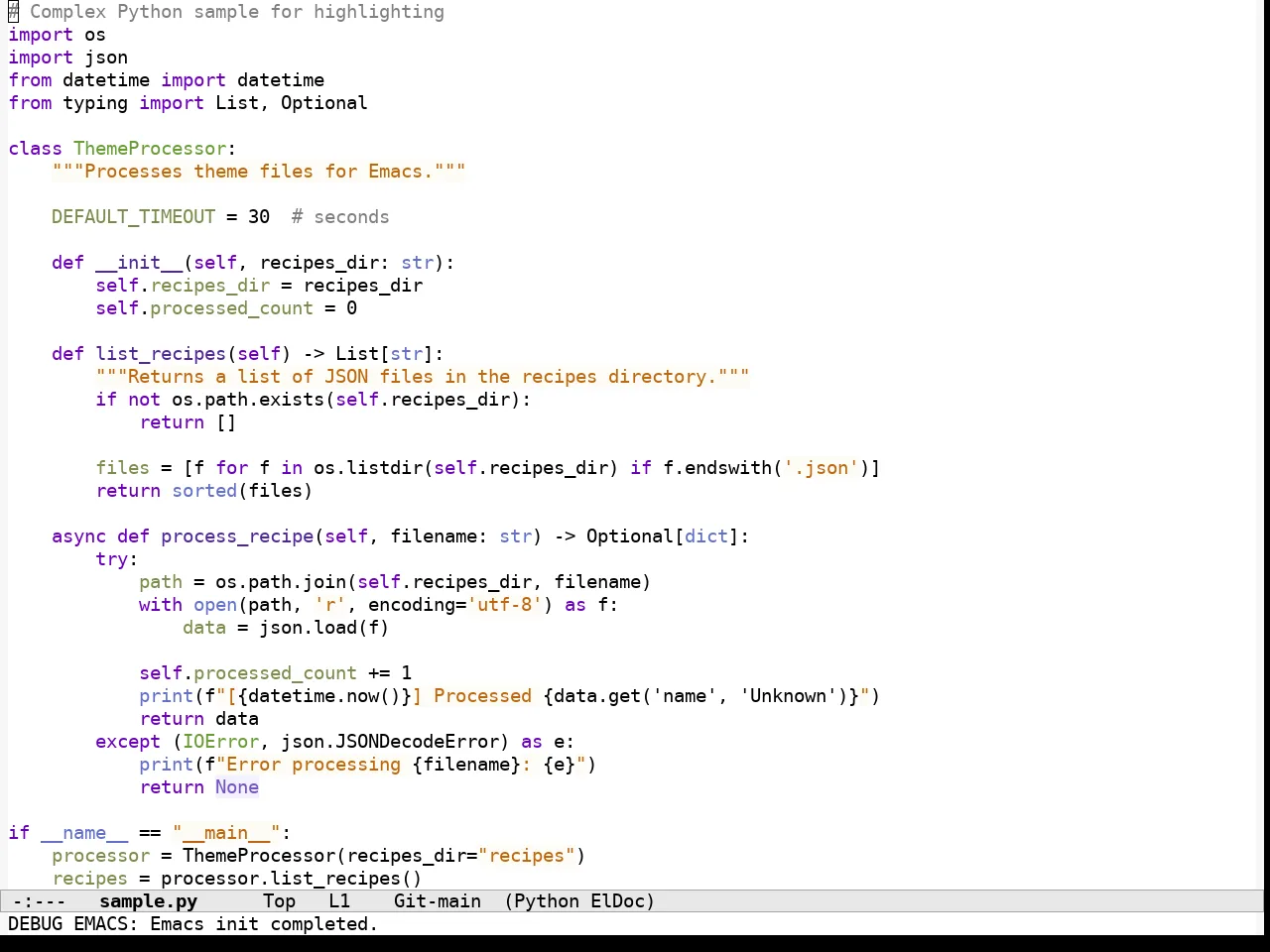This screenshot has width=1270, height=952.
Task: Click 'data = json.load(f)' line
Action: tap(286, 628)
